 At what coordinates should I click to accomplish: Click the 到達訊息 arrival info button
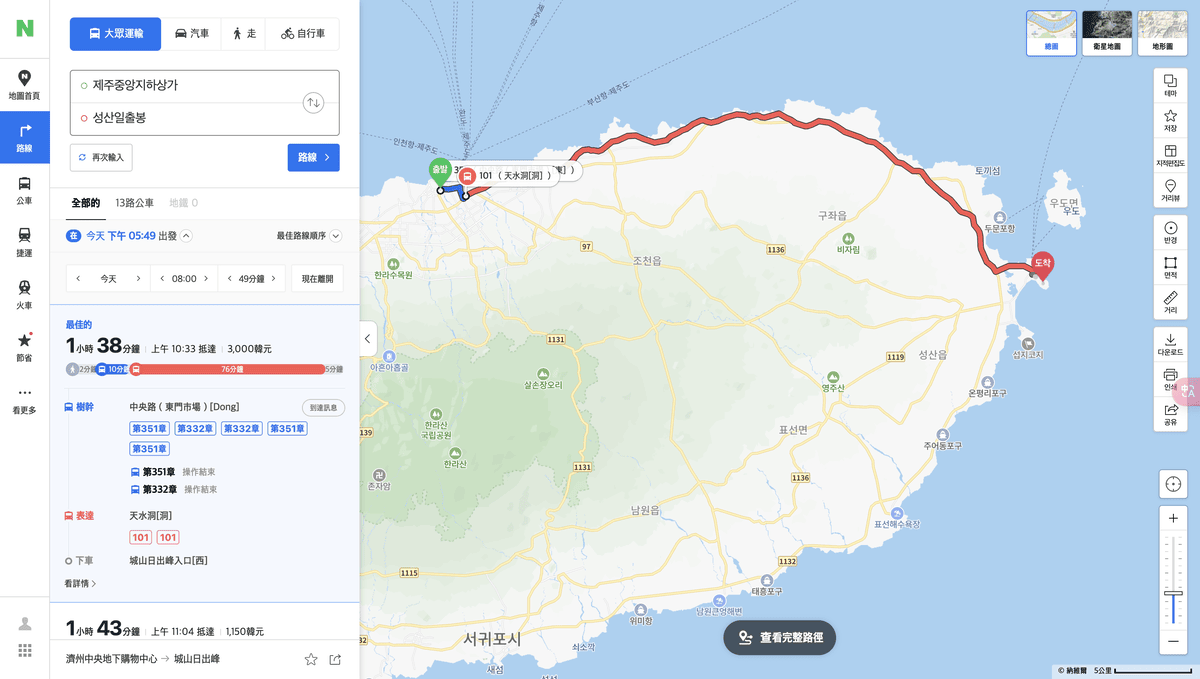(324, 408)
